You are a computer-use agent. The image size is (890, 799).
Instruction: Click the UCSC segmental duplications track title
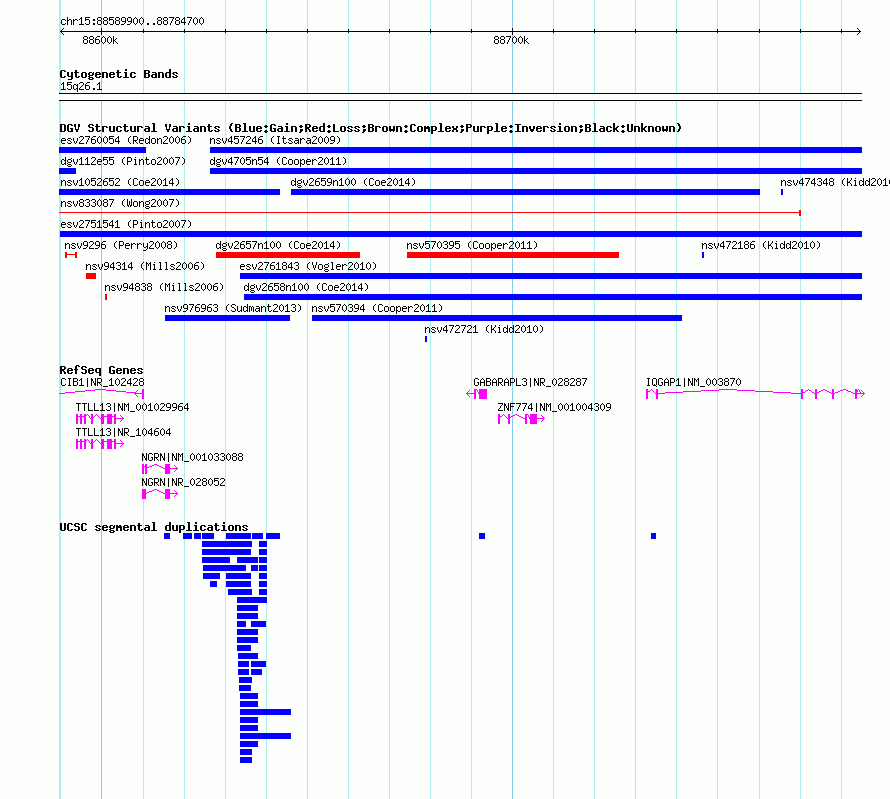pos(154,527)
